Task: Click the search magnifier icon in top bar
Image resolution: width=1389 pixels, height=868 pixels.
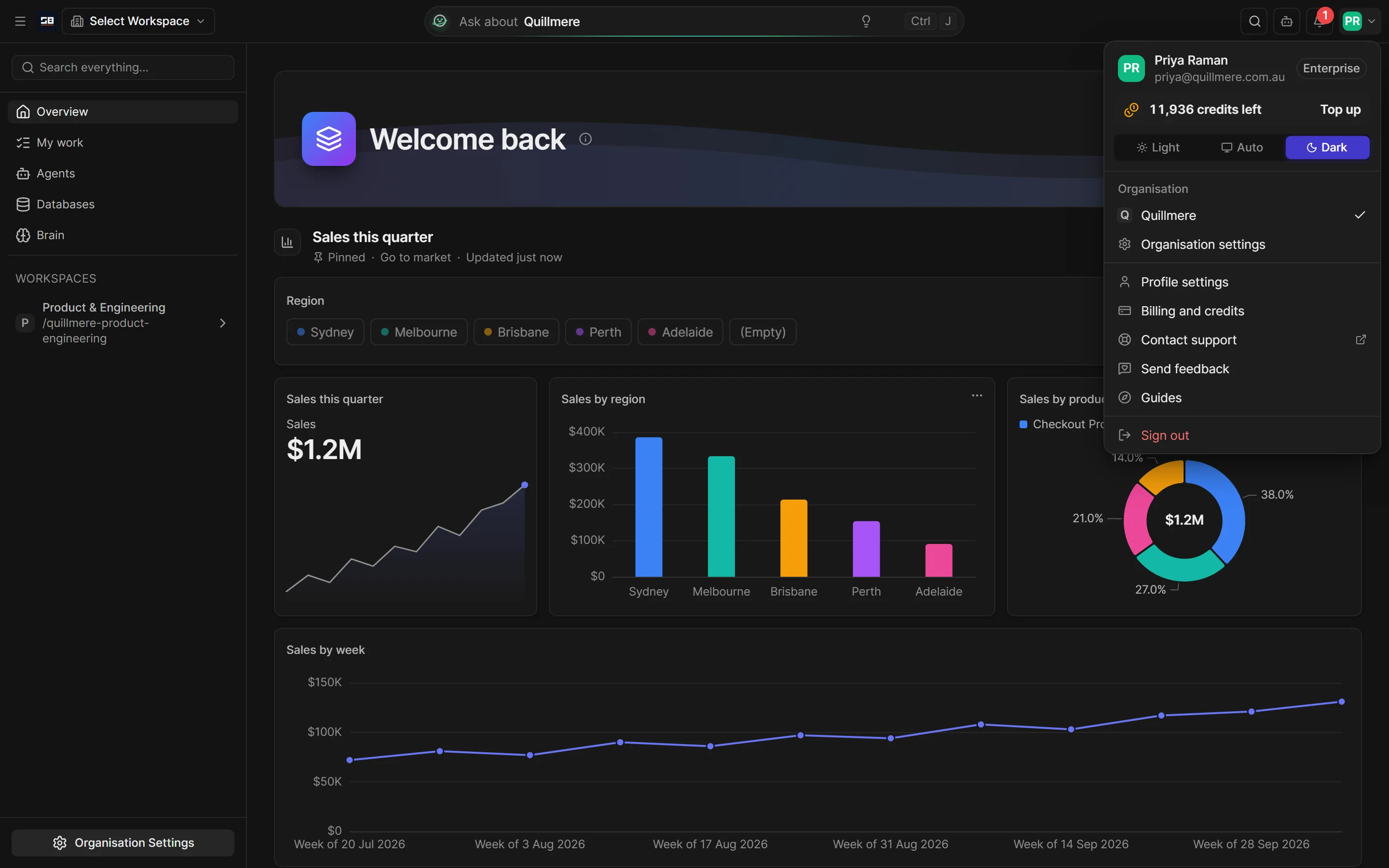Action: click(x=1254, y=21)
